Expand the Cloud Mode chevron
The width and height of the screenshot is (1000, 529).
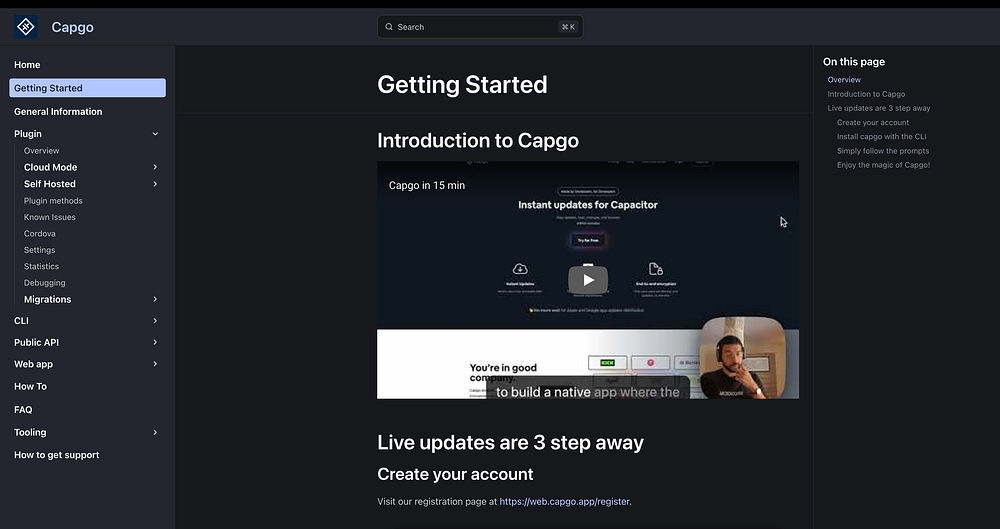[x=155, y=167]
